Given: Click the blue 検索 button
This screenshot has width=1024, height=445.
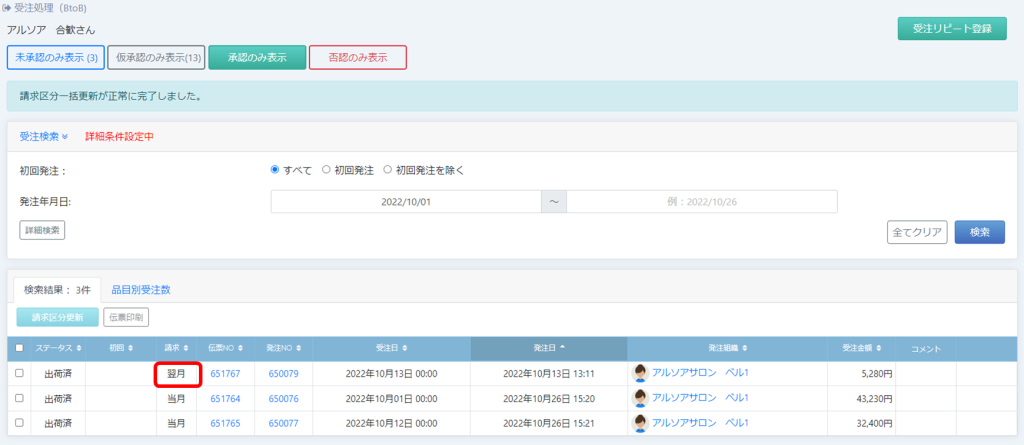Looking at the screenshot, I should click(x=979, y=232).
